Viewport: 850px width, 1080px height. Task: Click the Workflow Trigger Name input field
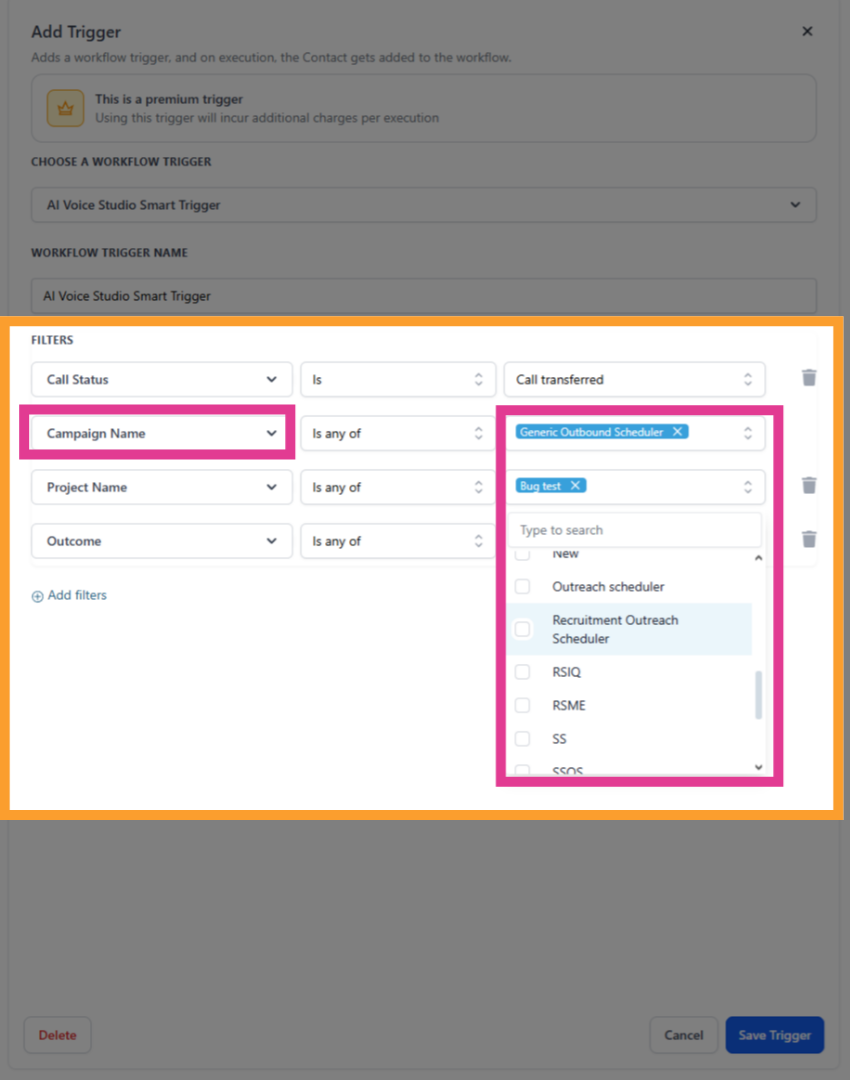click(424, 295)
